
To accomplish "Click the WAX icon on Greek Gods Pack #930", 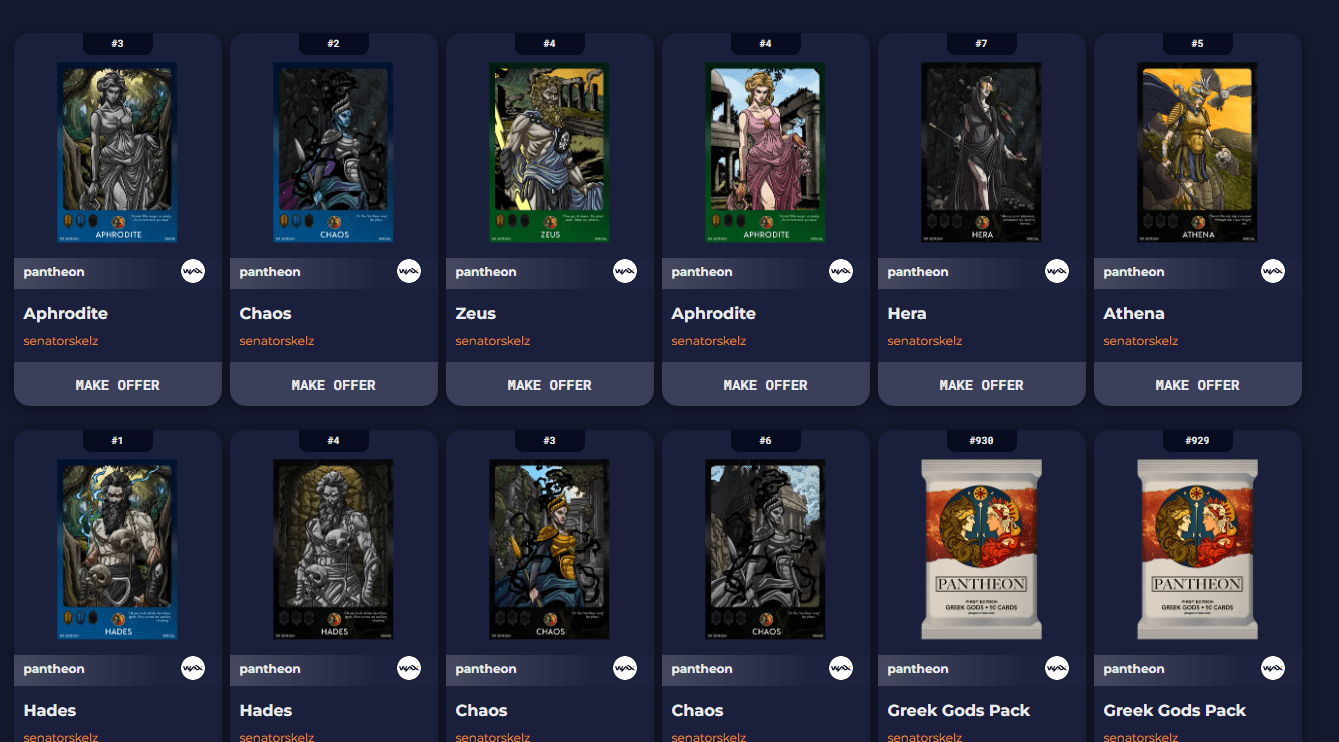I will 1057,668.
